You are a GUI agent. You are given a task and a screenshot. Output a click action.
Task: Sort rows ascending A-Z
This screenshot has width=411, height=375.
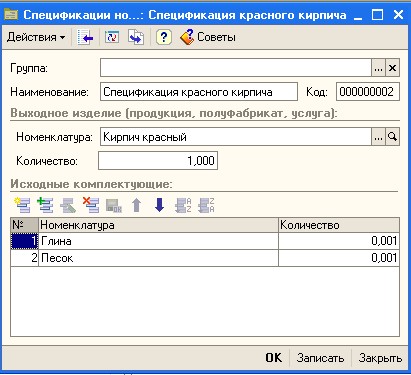click(183, 205)
